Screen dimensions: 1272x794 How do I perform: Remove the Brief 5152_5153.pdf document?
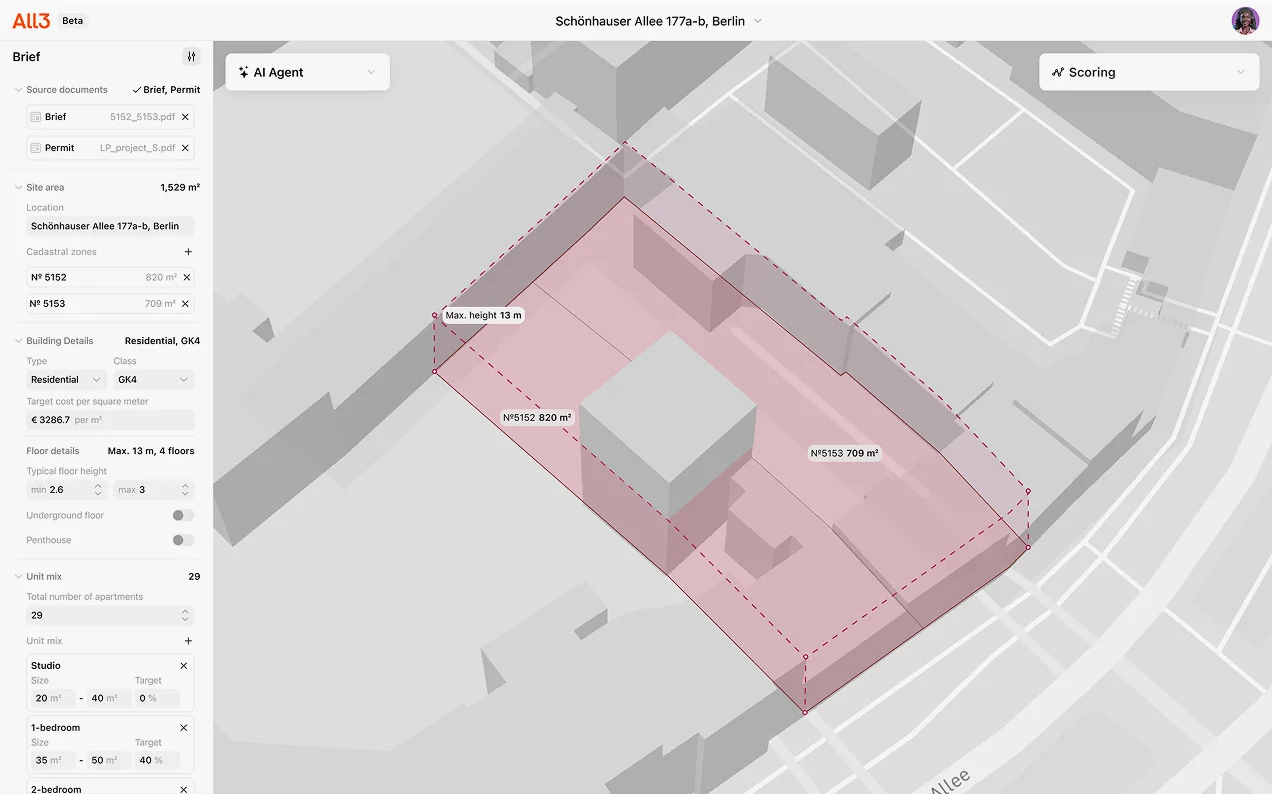coord(185,117)
